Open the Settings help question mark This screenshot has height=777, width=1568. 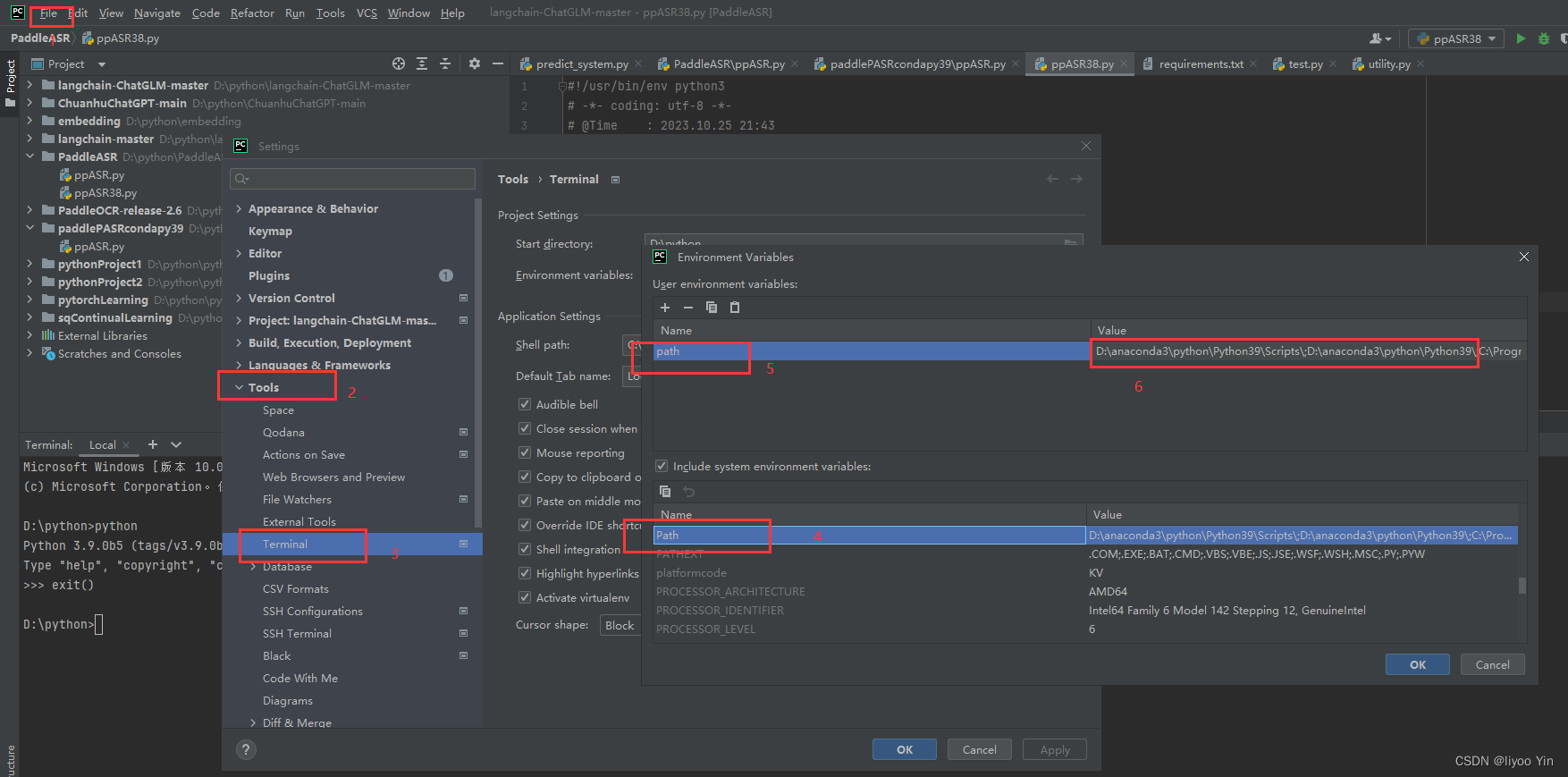point(246,750)
